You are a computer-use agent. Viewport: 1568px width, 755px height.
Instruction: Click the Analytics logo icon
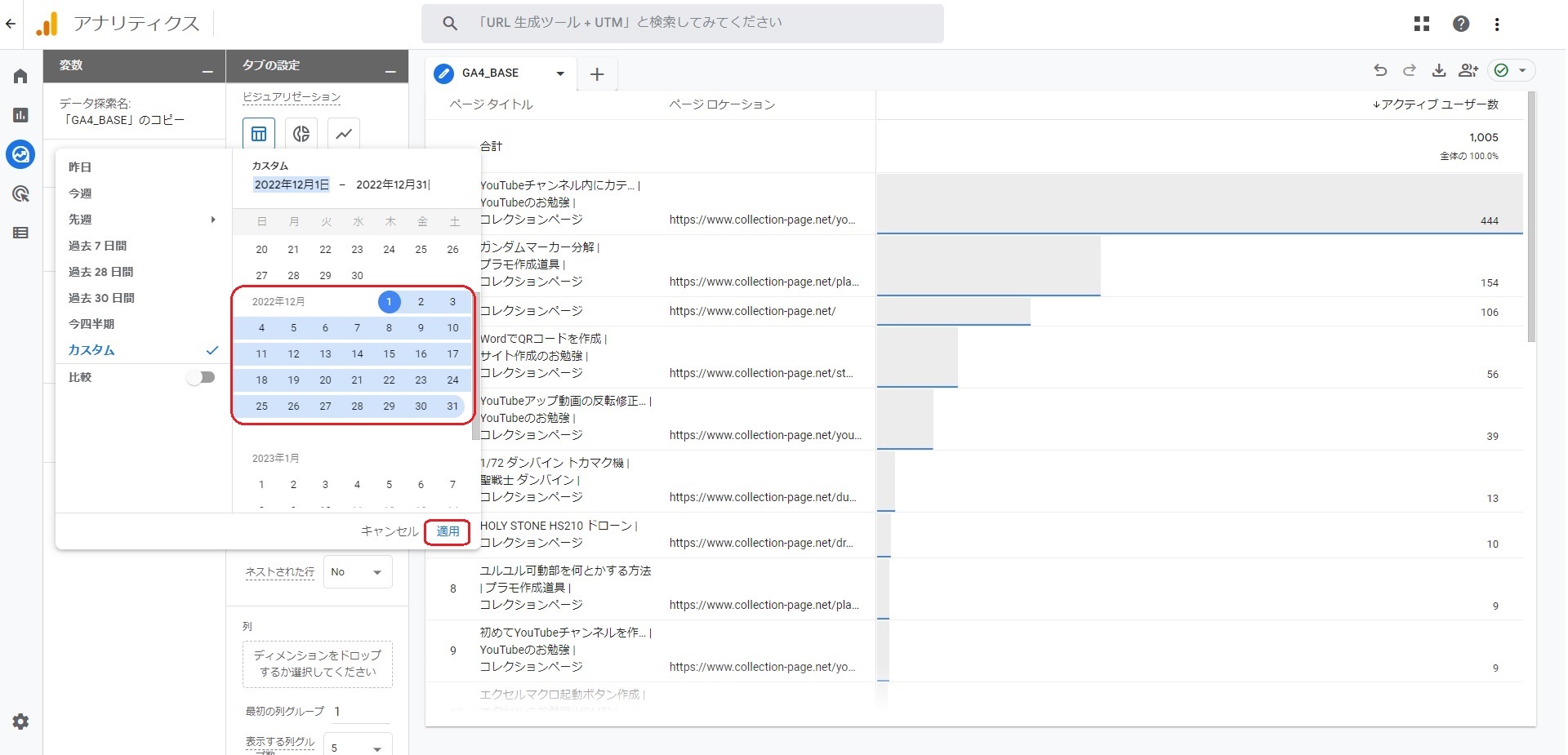(47, 24)
